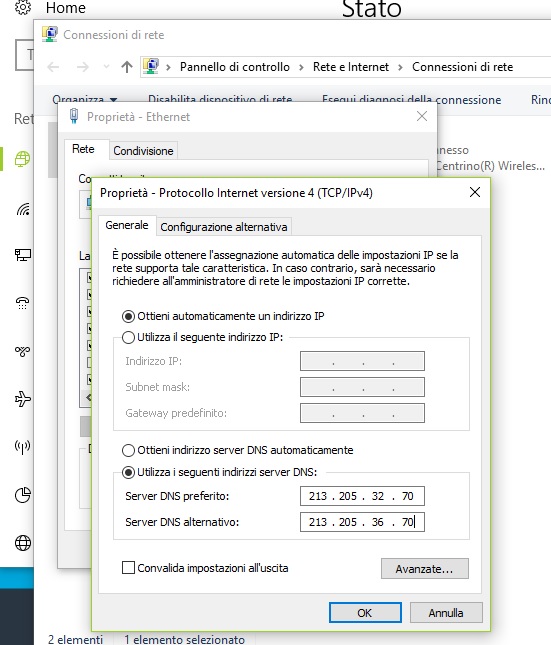Click the Server DNS alternativo field
Viewport: 551px width, 645px height.
[x=362, y=522]
